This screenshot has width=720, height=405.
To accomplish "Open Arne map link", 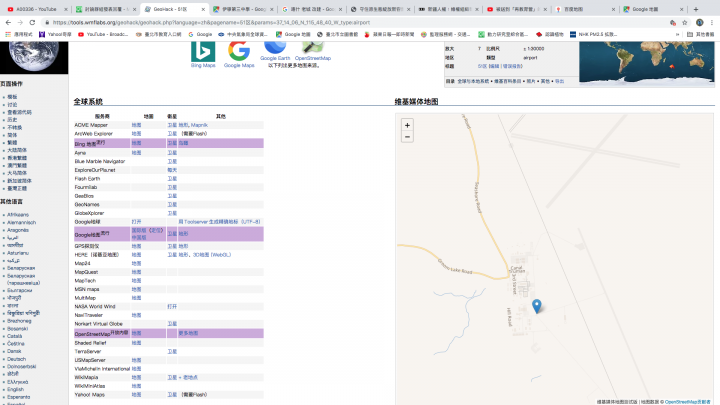I will [136, 152].
